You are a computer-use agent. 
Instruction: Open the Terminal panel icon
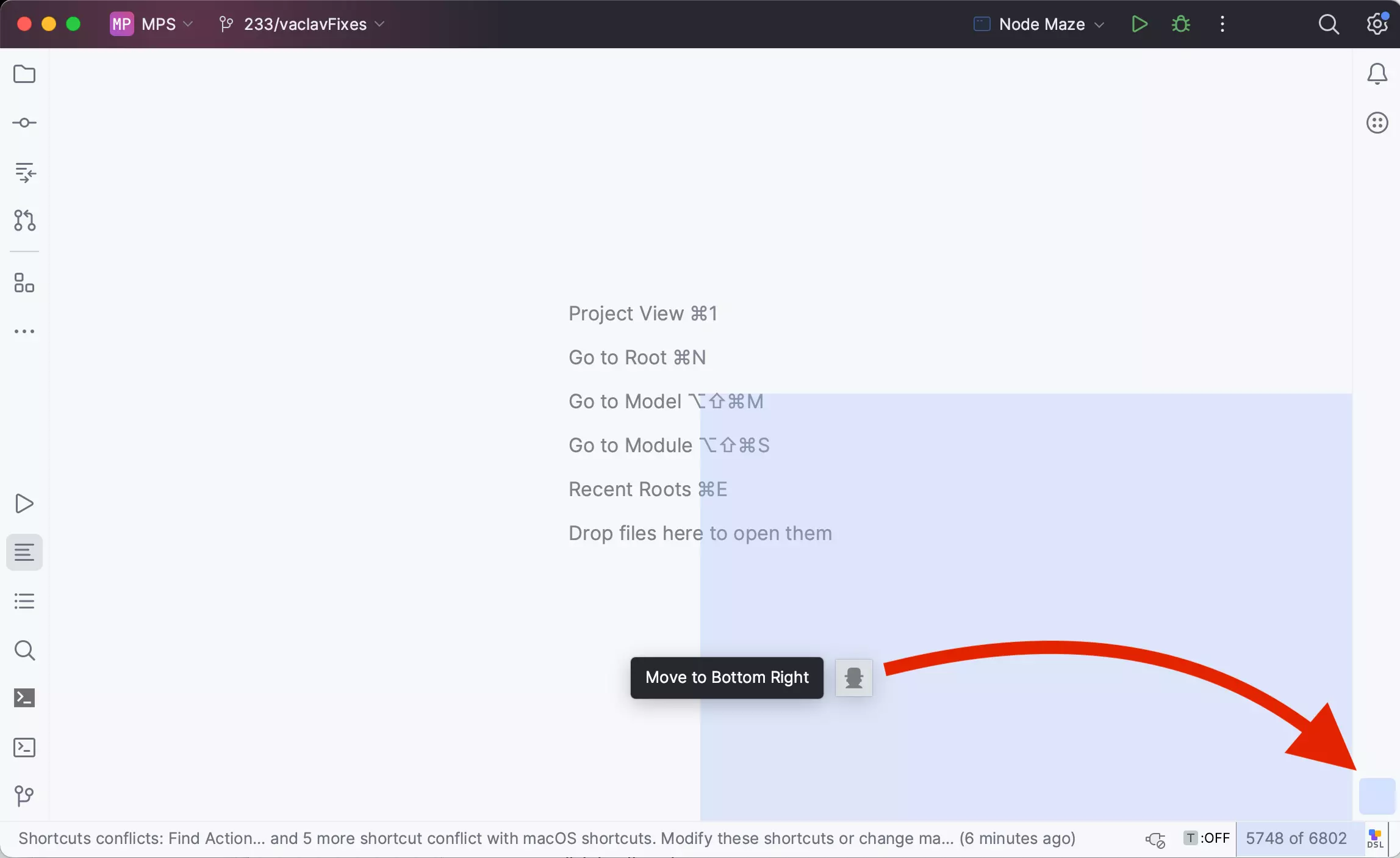click(x=24, y=747)
